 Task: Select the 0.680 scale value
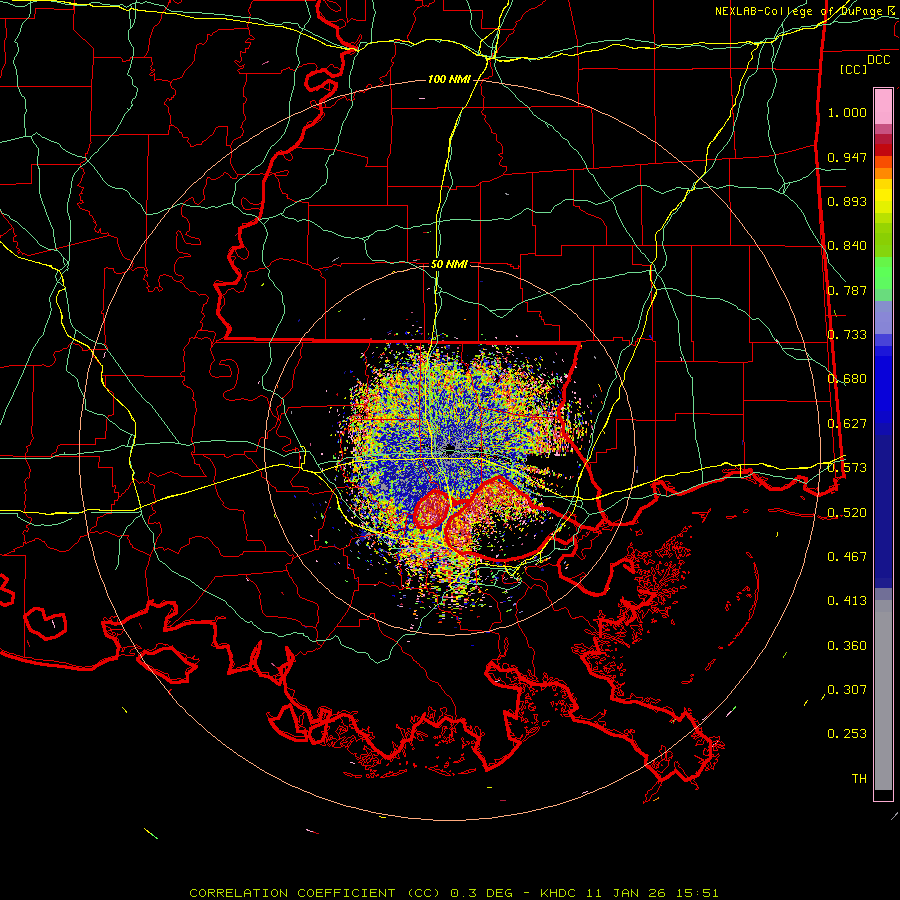(847, 379)
